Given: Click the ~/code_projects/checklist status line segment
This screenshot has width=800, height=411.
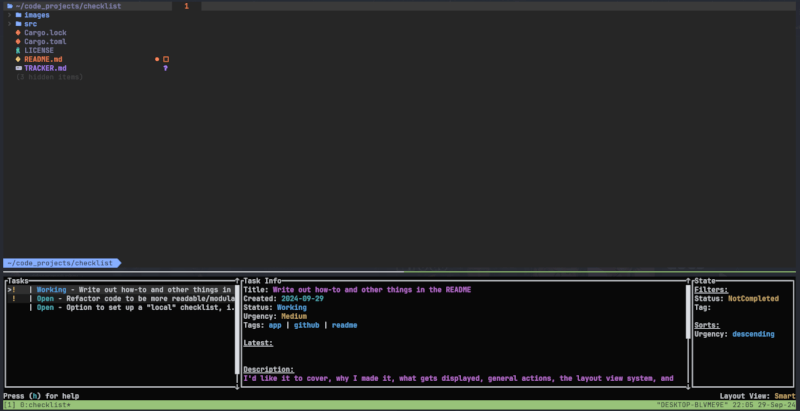Looking at the screenshot, I should tap(60, 263).
